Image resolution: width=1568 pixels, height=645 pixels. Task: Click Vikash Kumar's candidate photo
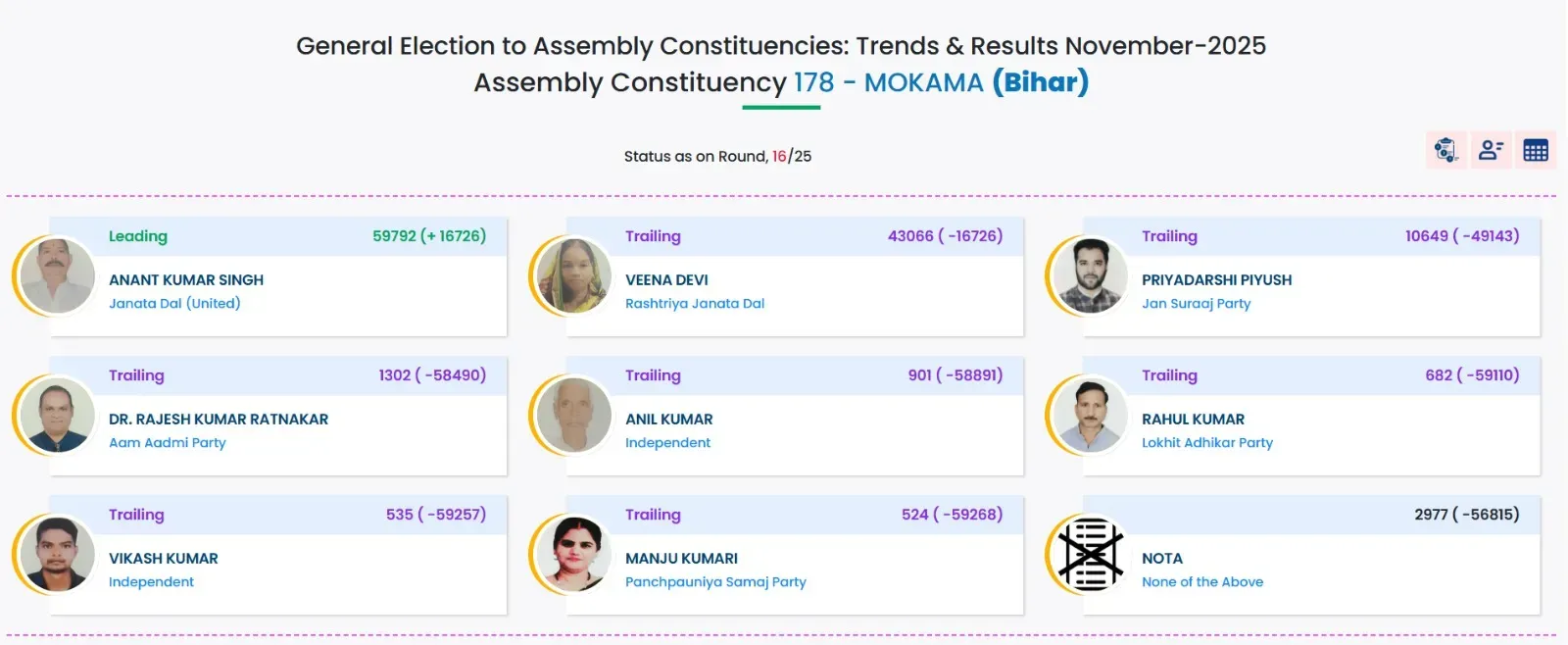click(58, 555)
